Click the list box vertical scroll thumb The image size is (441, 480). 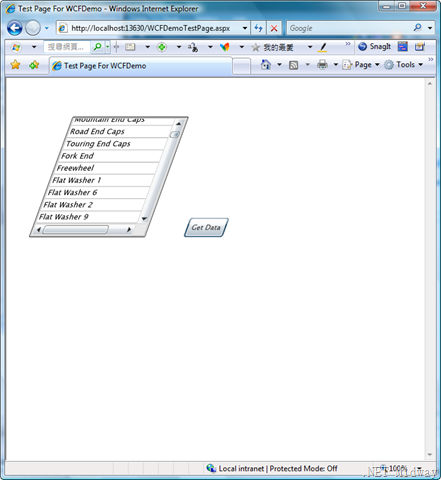175,134
